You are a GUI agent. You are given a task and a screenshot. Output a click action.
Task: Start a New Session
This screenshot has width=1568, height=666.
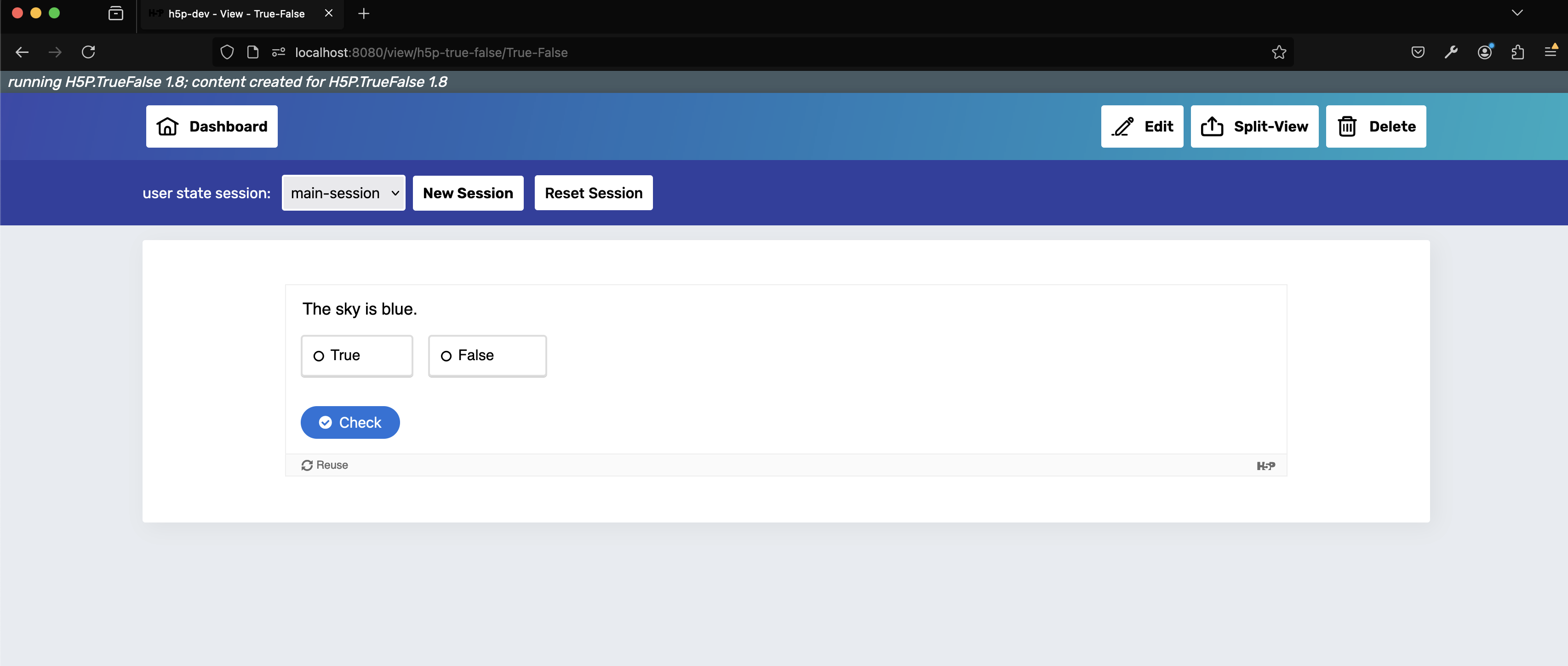coord(468,193)
